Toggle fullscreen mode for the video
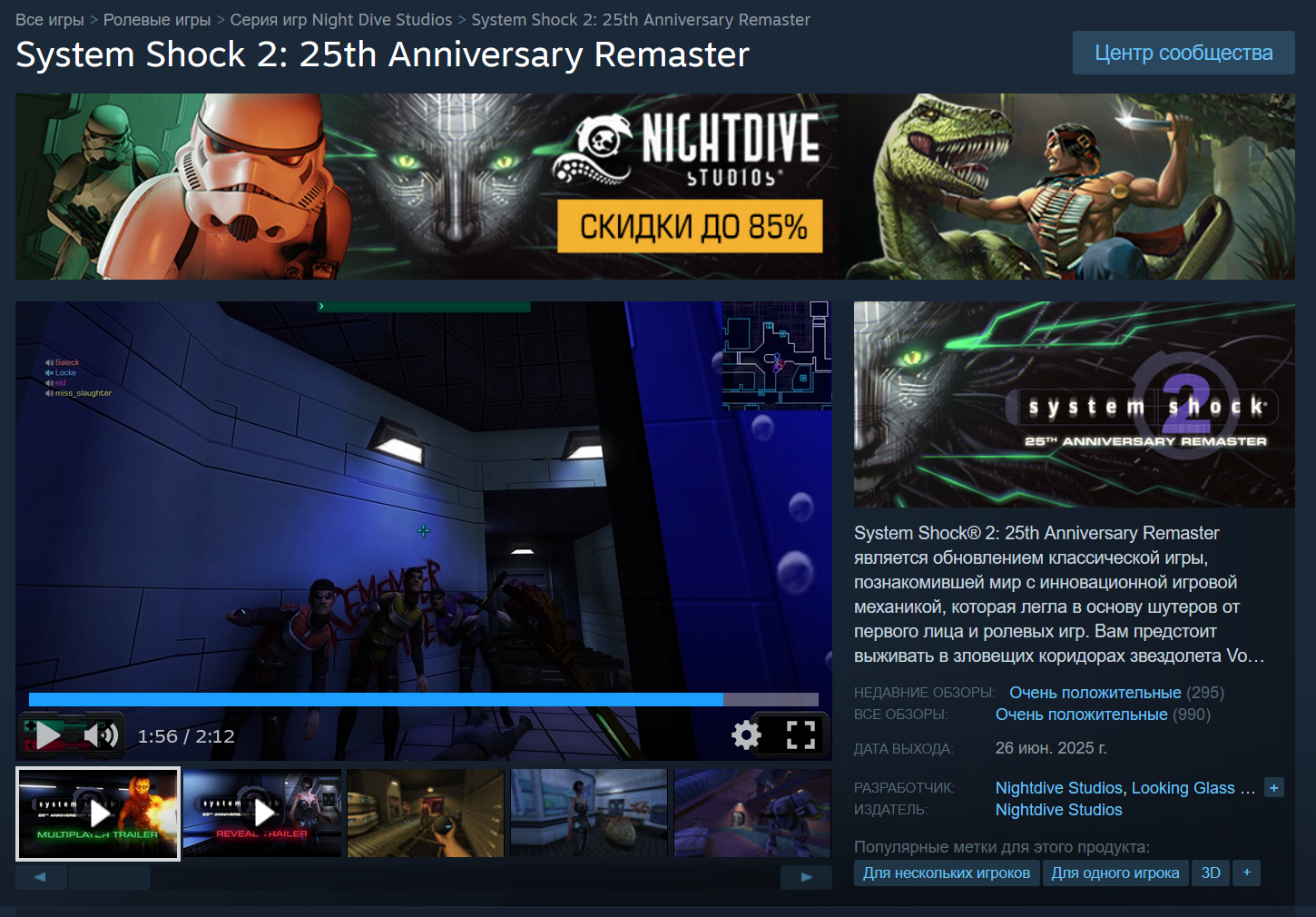The height and width of the screenshot is (917, 1316). coord(800,735)
